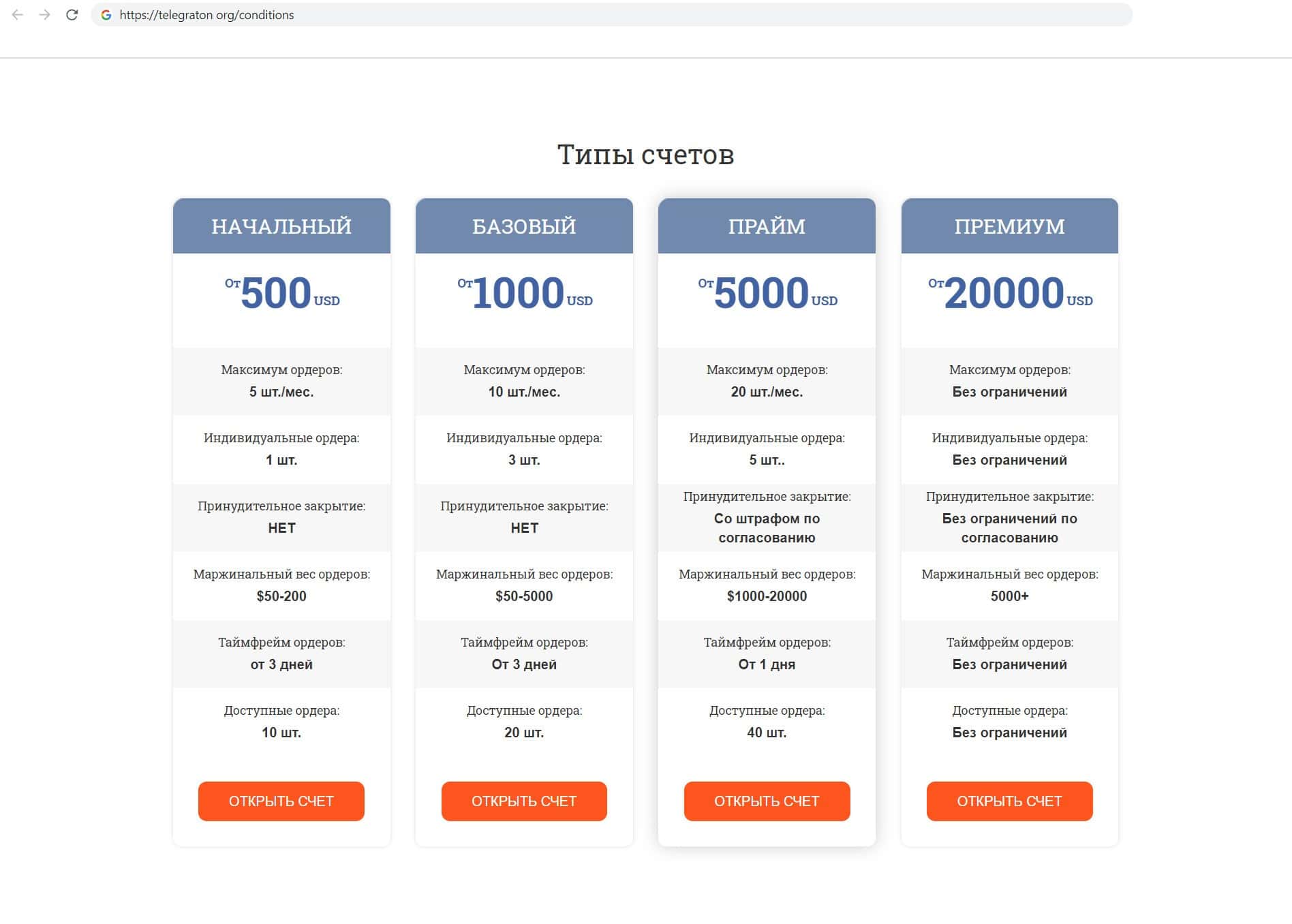Open account under БАЗОВЫЙ plan
This screenshot has height=924, width=1292.
coord(524,801)
